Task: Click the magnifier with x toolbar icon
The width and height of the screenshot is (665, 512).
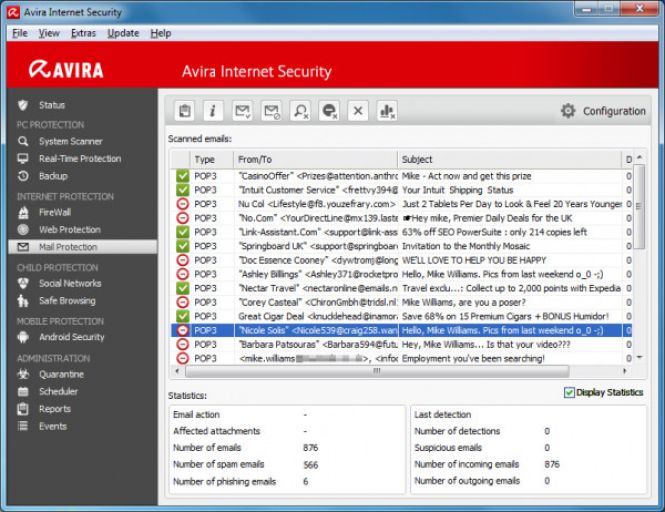Action: 301,111
